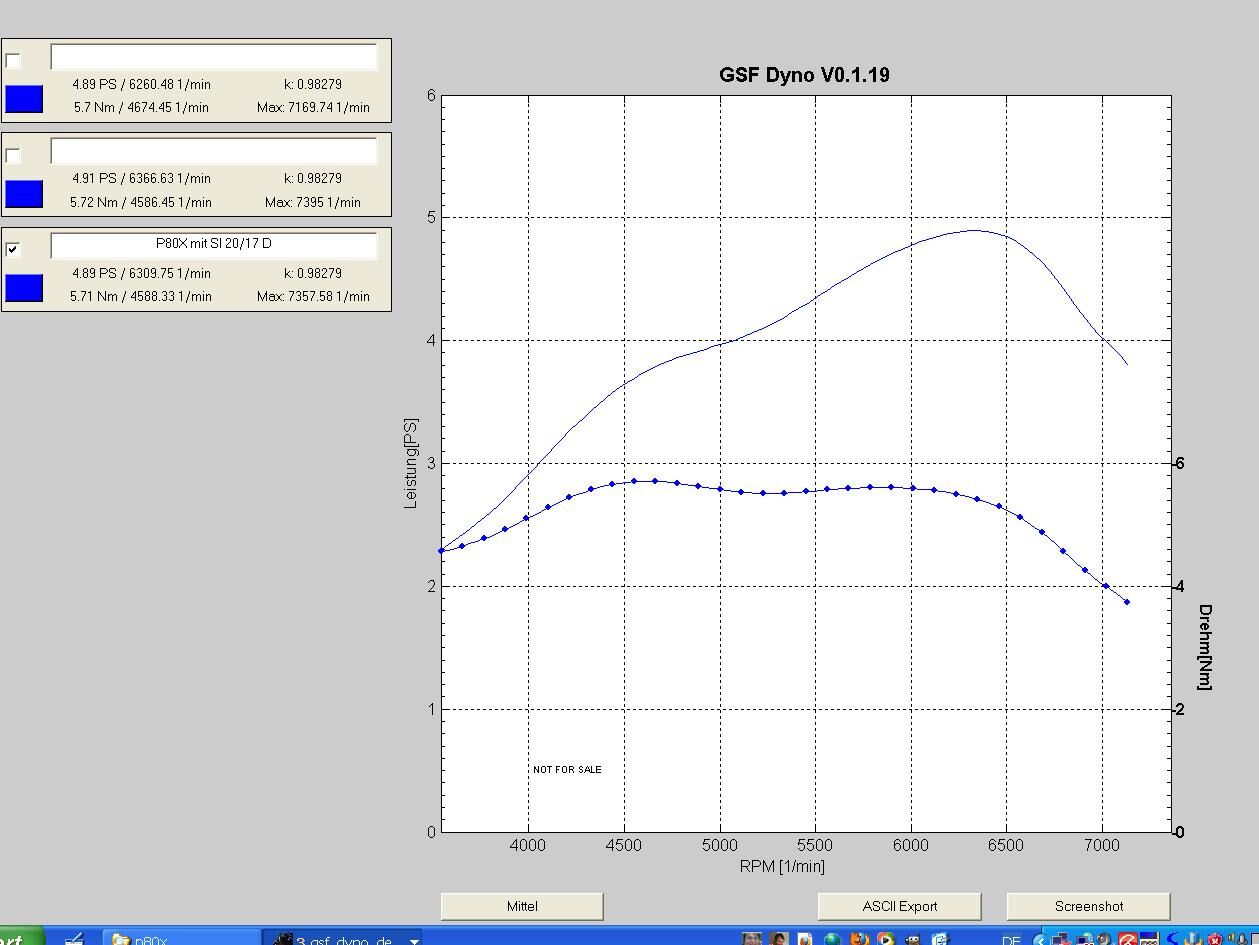Click the empty name field of second run
Image resolution: width=1259 pixels, height=945 pixels.
tap(213, 151)
